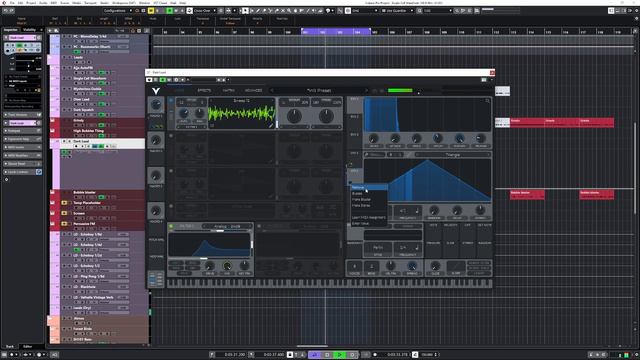This screenshot has width=640, height=360.
Task: Switch to the Visibility tab
Action: [29, 30]
